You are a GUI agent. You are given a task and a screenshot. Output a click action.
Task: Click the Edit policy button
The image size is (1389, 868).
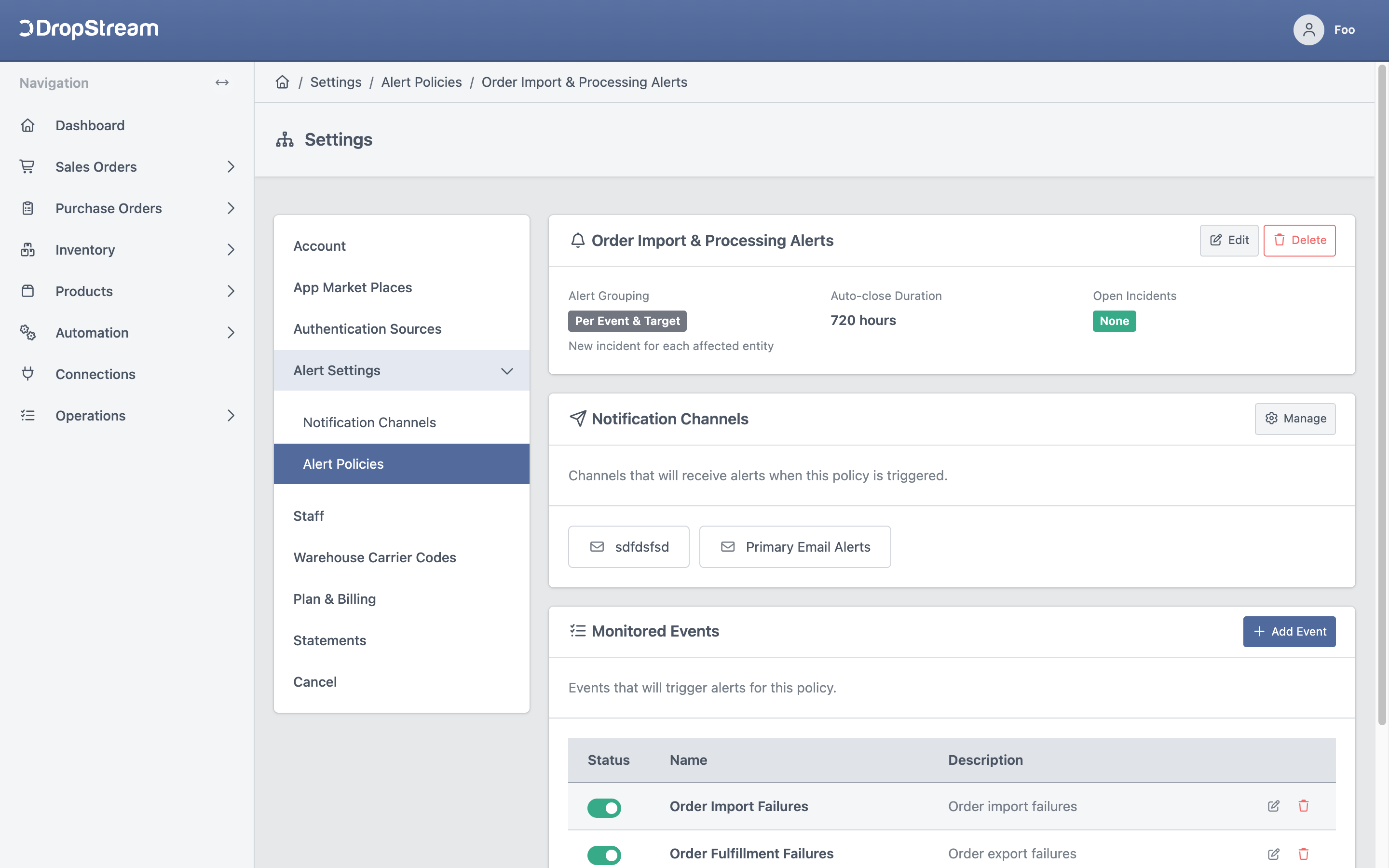tap(1229, 240)
